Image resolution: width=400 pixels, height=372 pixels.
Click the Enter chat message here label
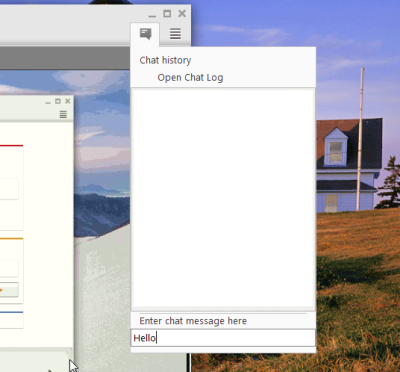(193, 321)
